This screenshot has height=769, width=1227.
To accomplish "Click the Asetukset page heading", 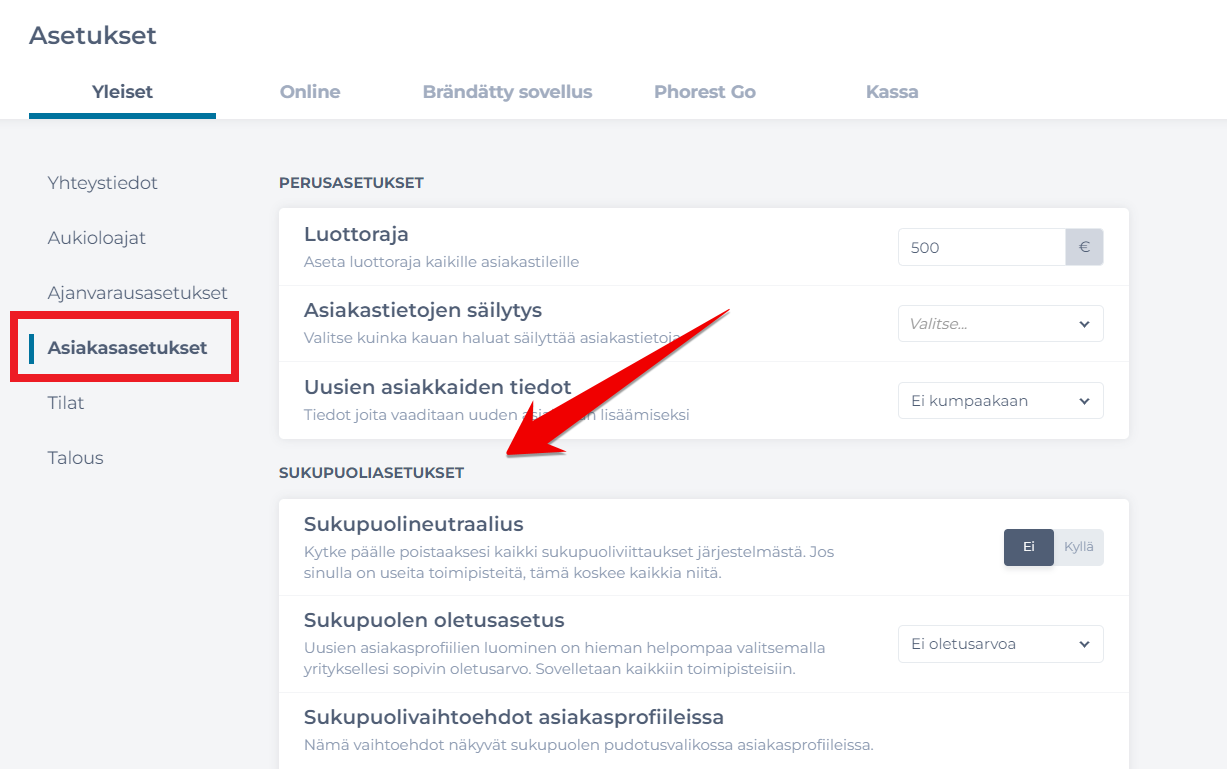I will [x=92, y=35].
